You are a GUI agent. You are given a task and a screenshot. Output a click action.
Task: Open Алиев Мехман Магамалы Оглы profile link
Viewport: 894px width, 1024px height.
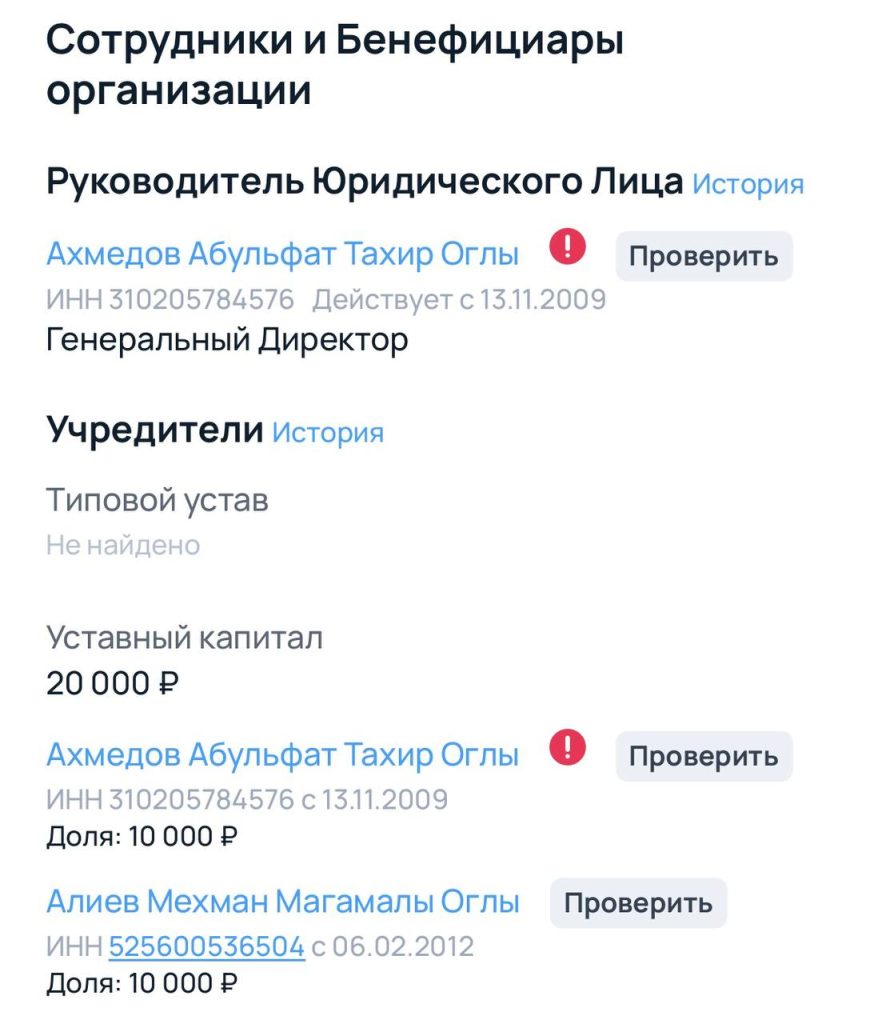pos(283,902)
